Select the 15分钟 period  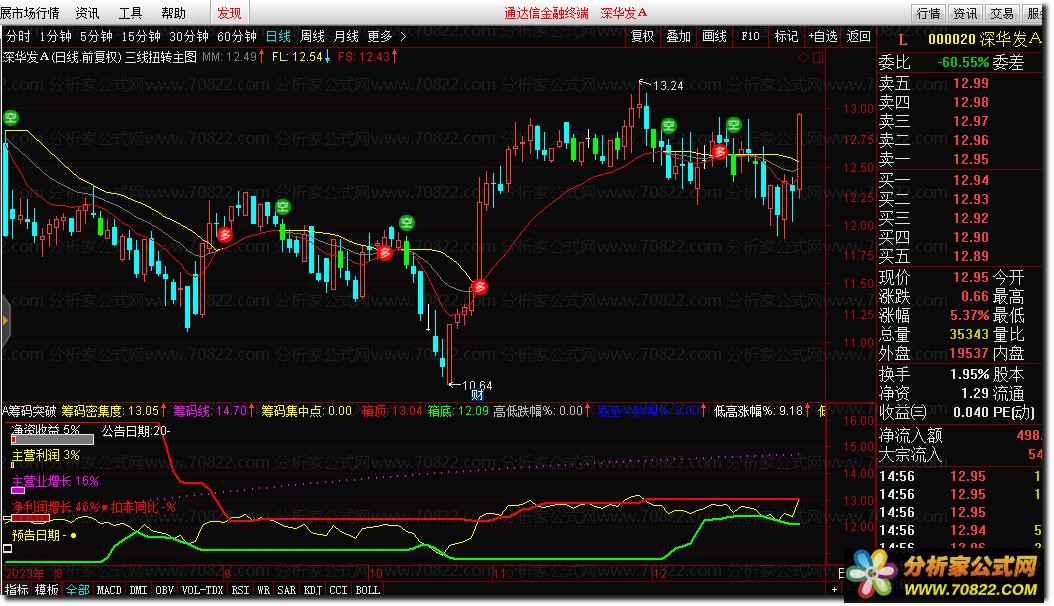[x=140, y=36]
